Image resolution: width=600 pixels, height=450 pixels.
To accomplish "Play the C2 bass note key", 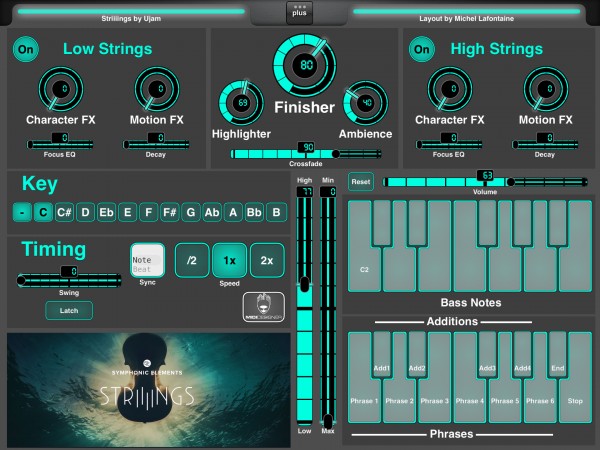I will [364, 269].
